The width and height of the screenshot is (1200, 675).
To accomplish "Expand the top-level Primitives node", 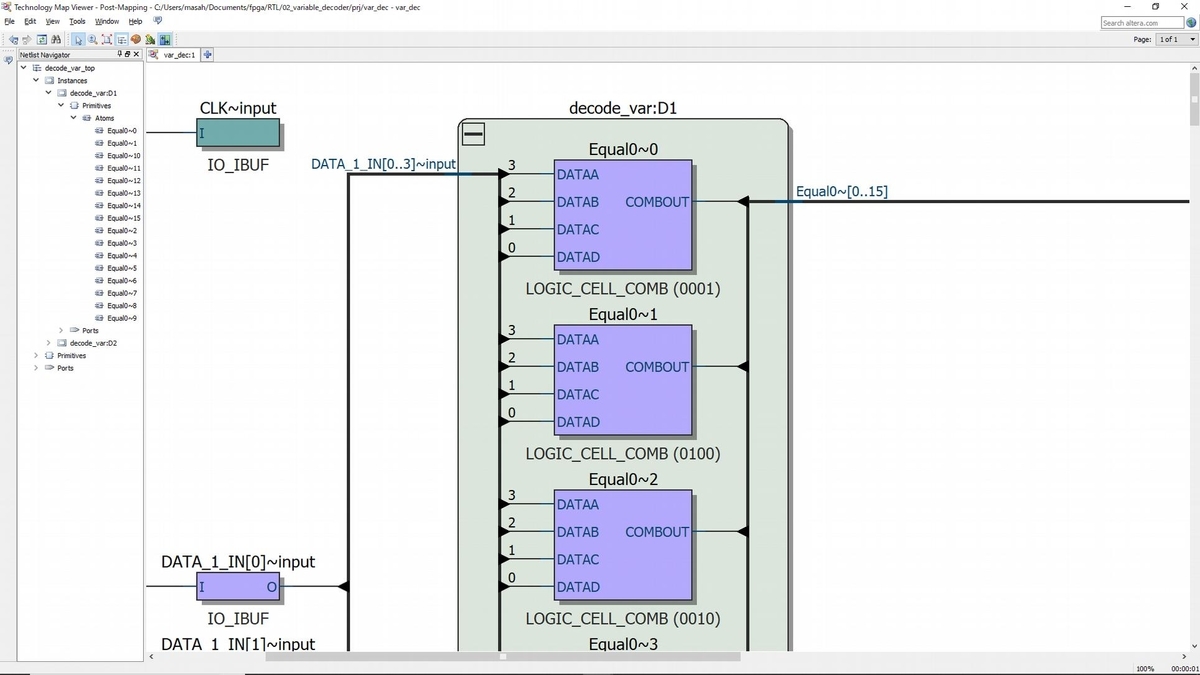I will click(x=36, y=356).
